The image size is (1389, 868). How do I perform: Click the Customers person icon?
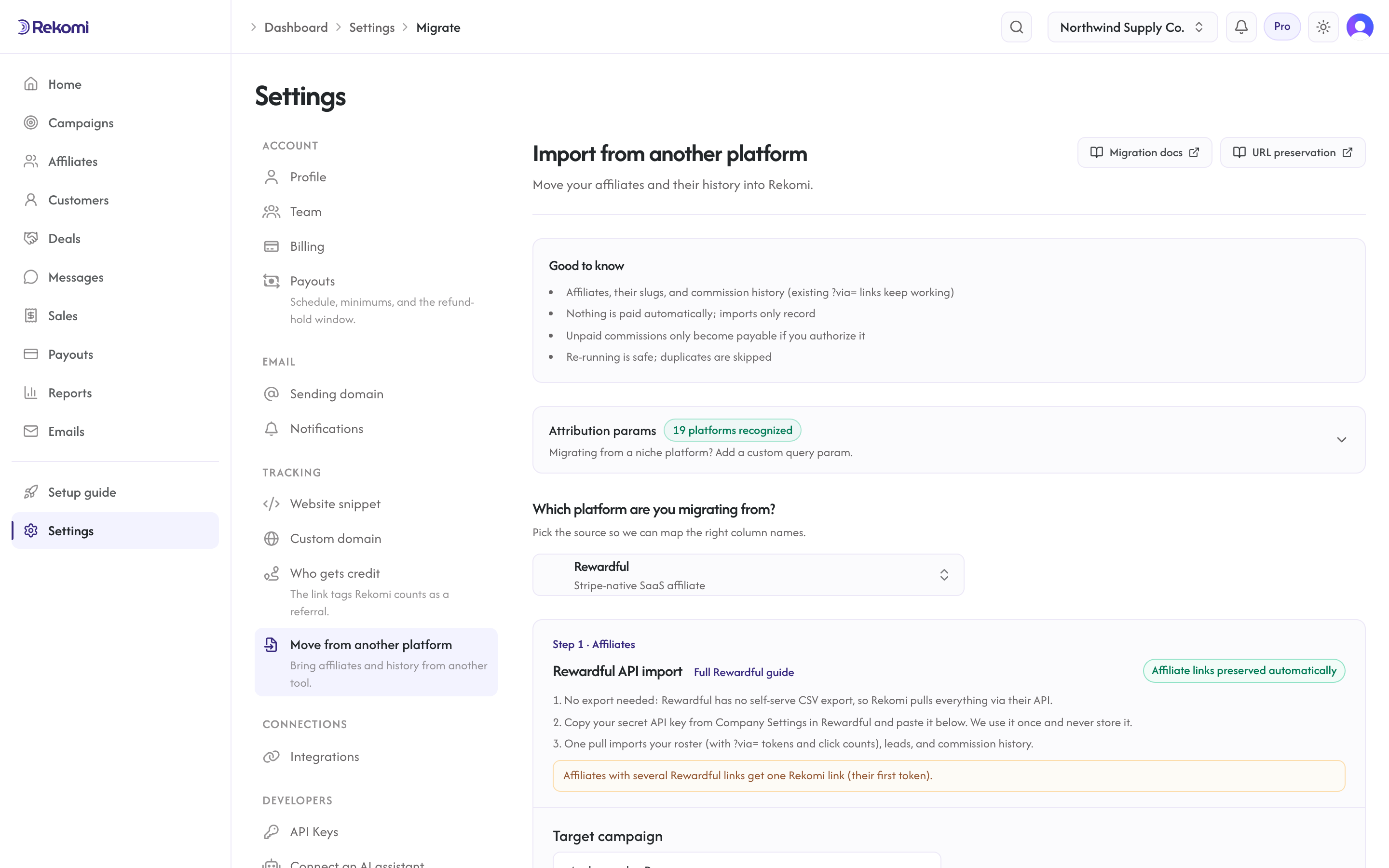click(x=31, y=200)
